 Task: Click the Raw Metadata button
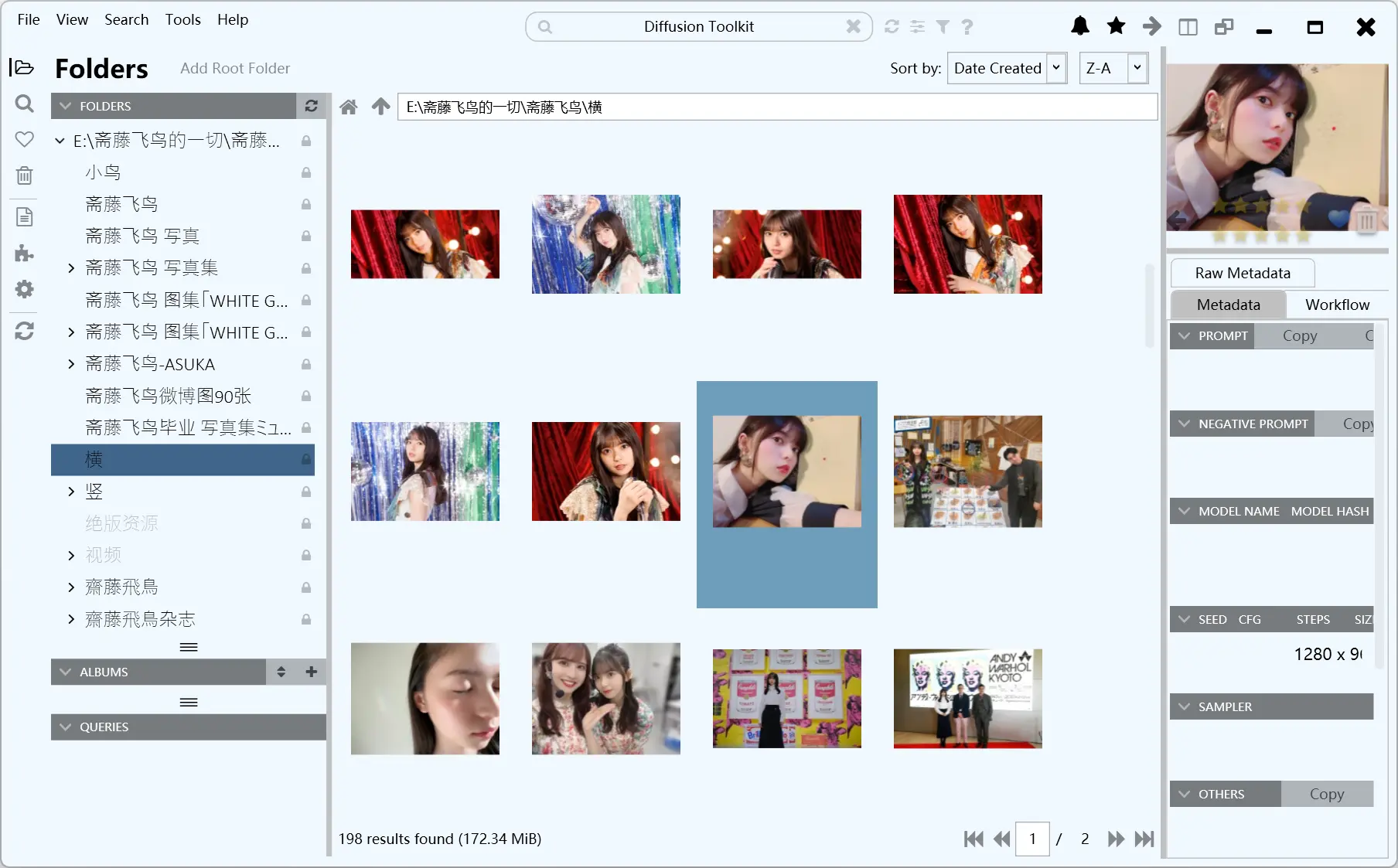click(x=1242, y=273)
